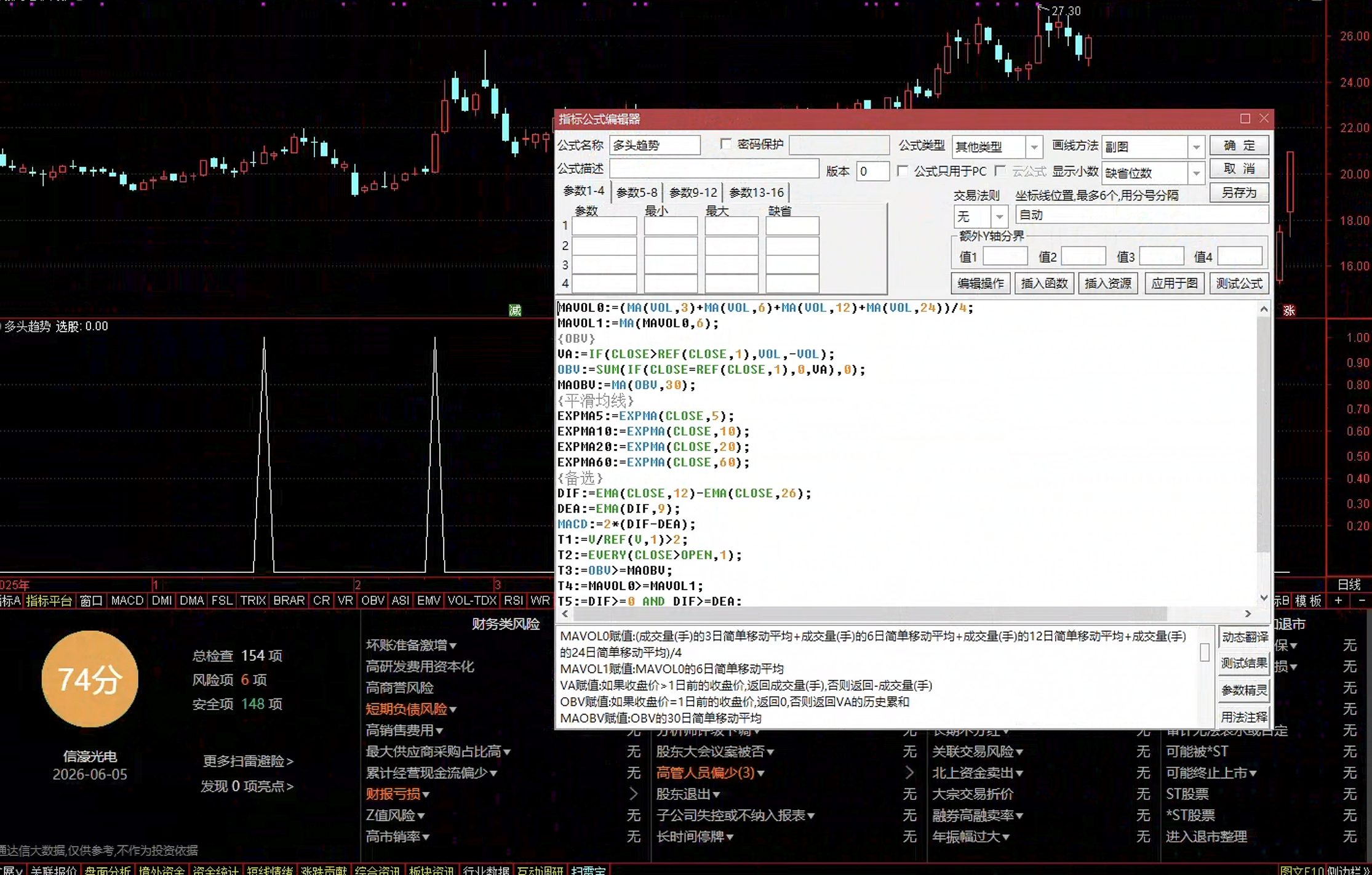1372x875 pixels.
Task: Click parameter row 1 name field
Action: point(604,226)
